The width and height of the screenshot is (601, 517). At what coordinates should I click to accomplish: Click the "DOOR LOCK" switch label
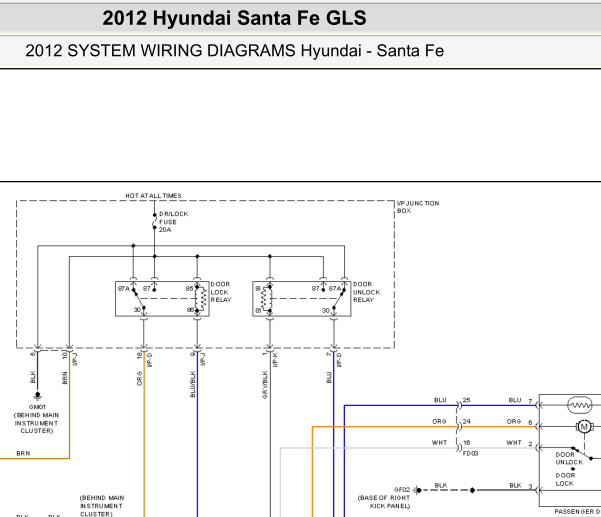point(565,479)
